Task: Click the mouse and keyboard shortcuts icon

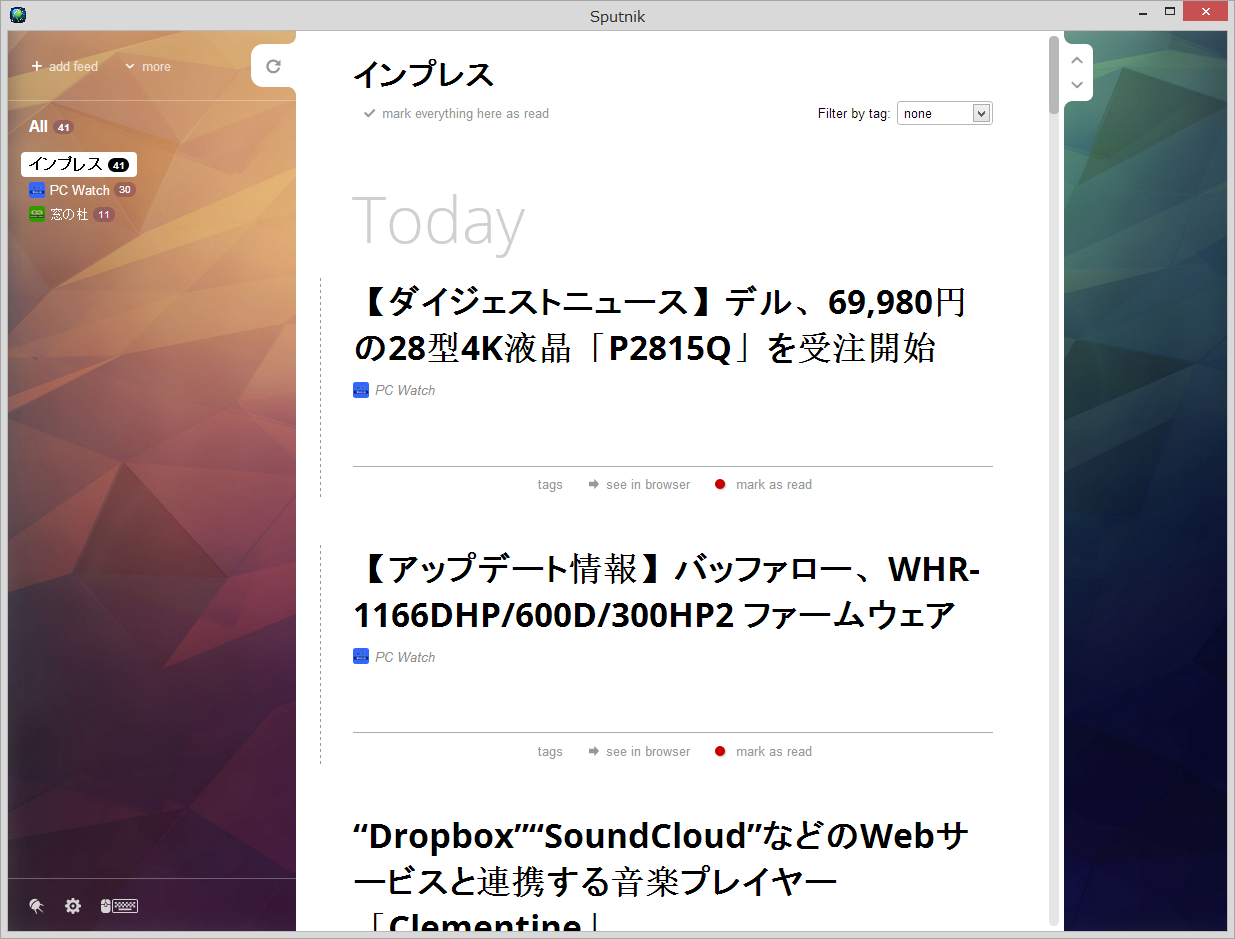Action: 119,906
